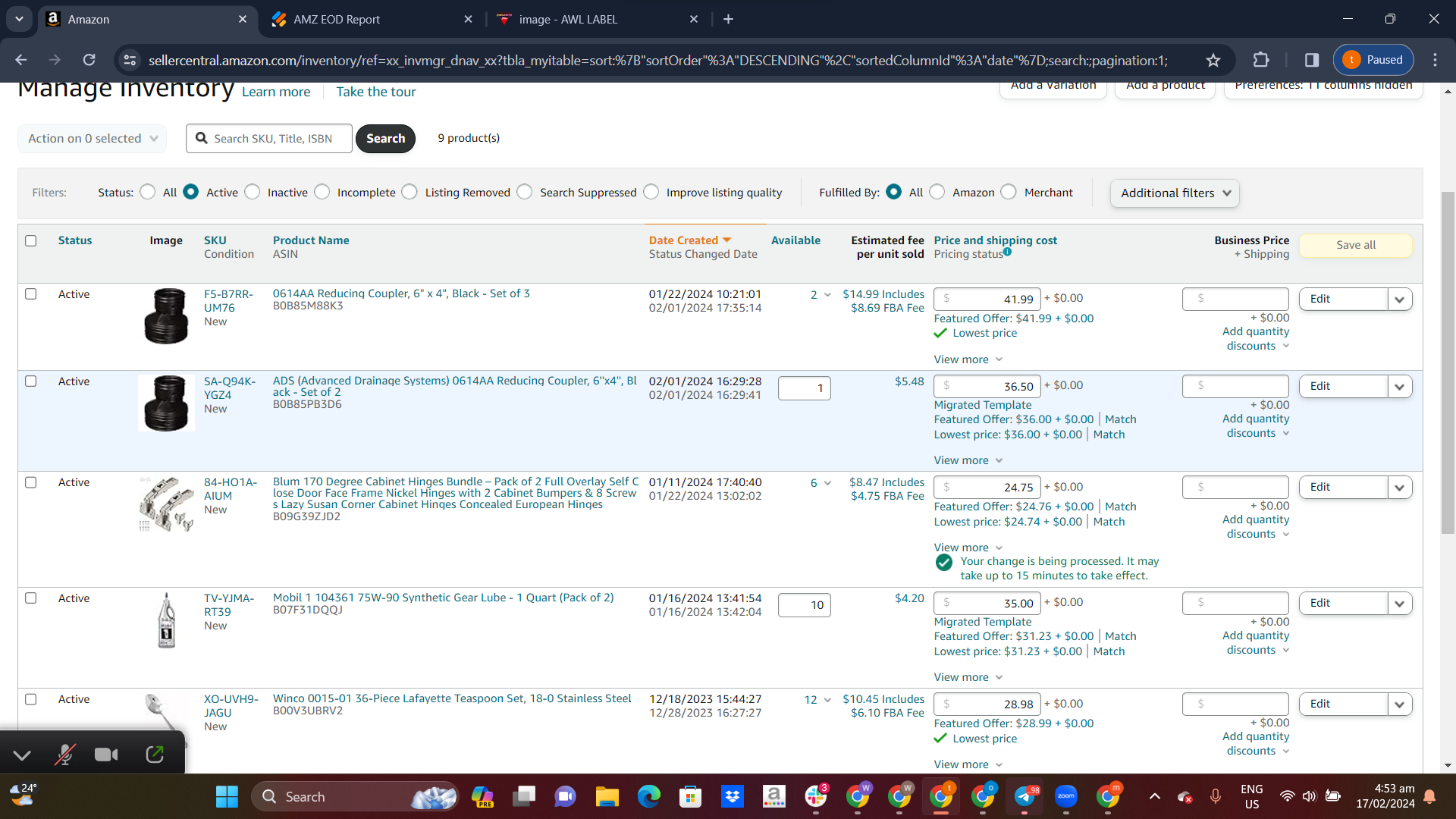1456x819 pixels.
Task: Sort table by Product Name header
Action: (311, 240)
